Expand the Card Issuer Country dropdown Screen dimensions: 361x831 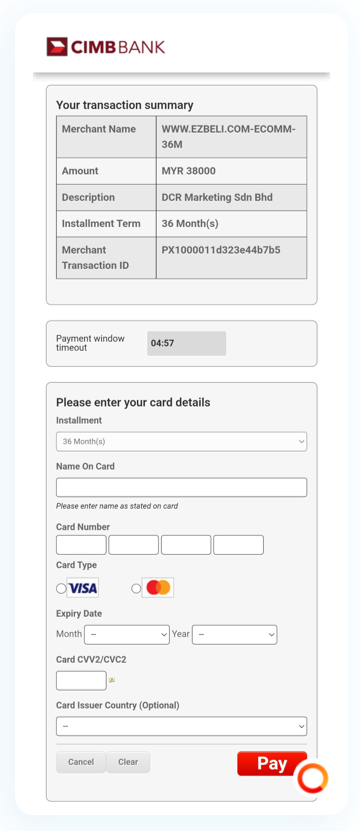pos(181,726)
